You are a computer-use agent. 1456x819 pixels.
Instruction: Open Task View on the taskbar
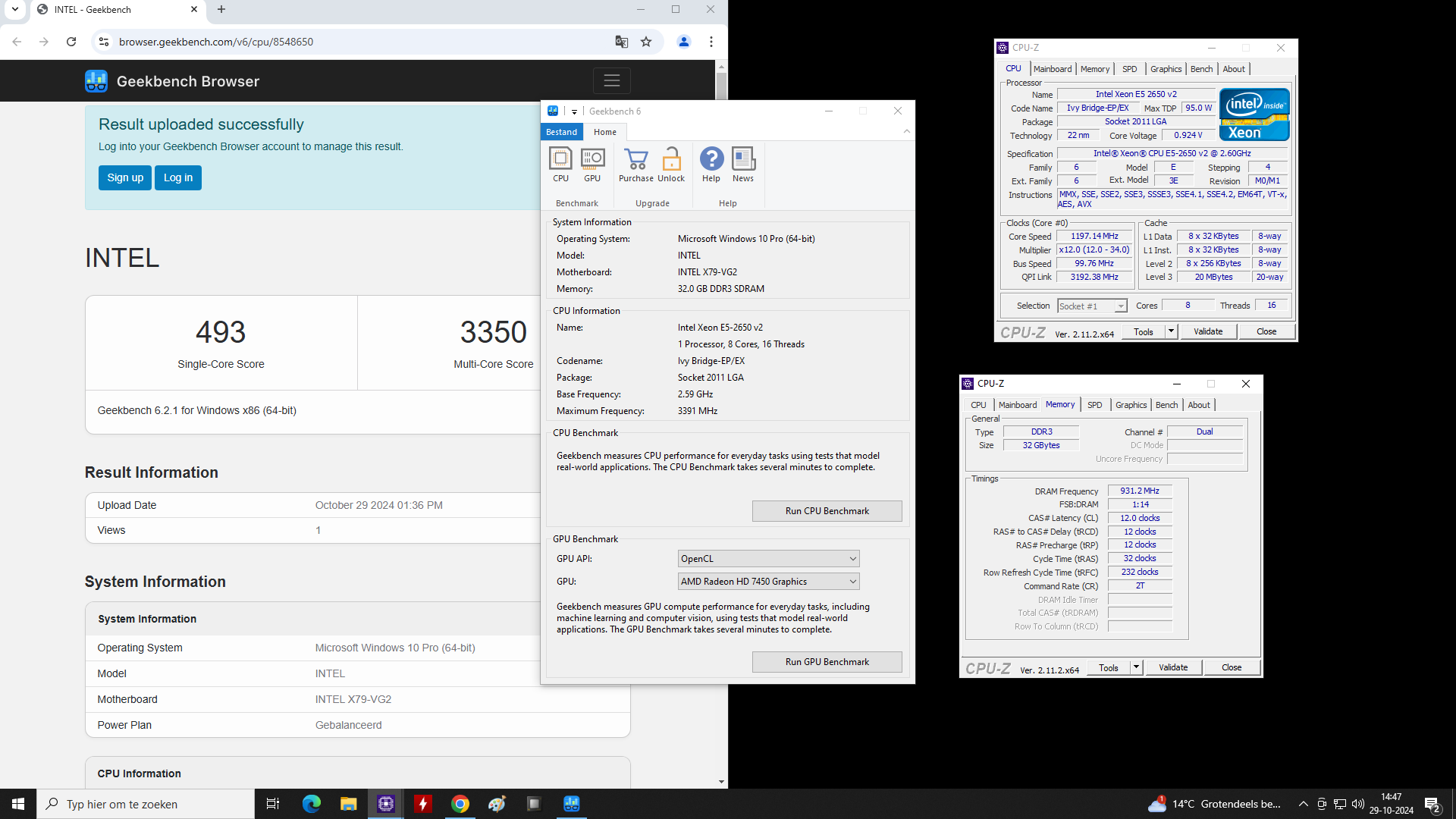coord(273,804)
